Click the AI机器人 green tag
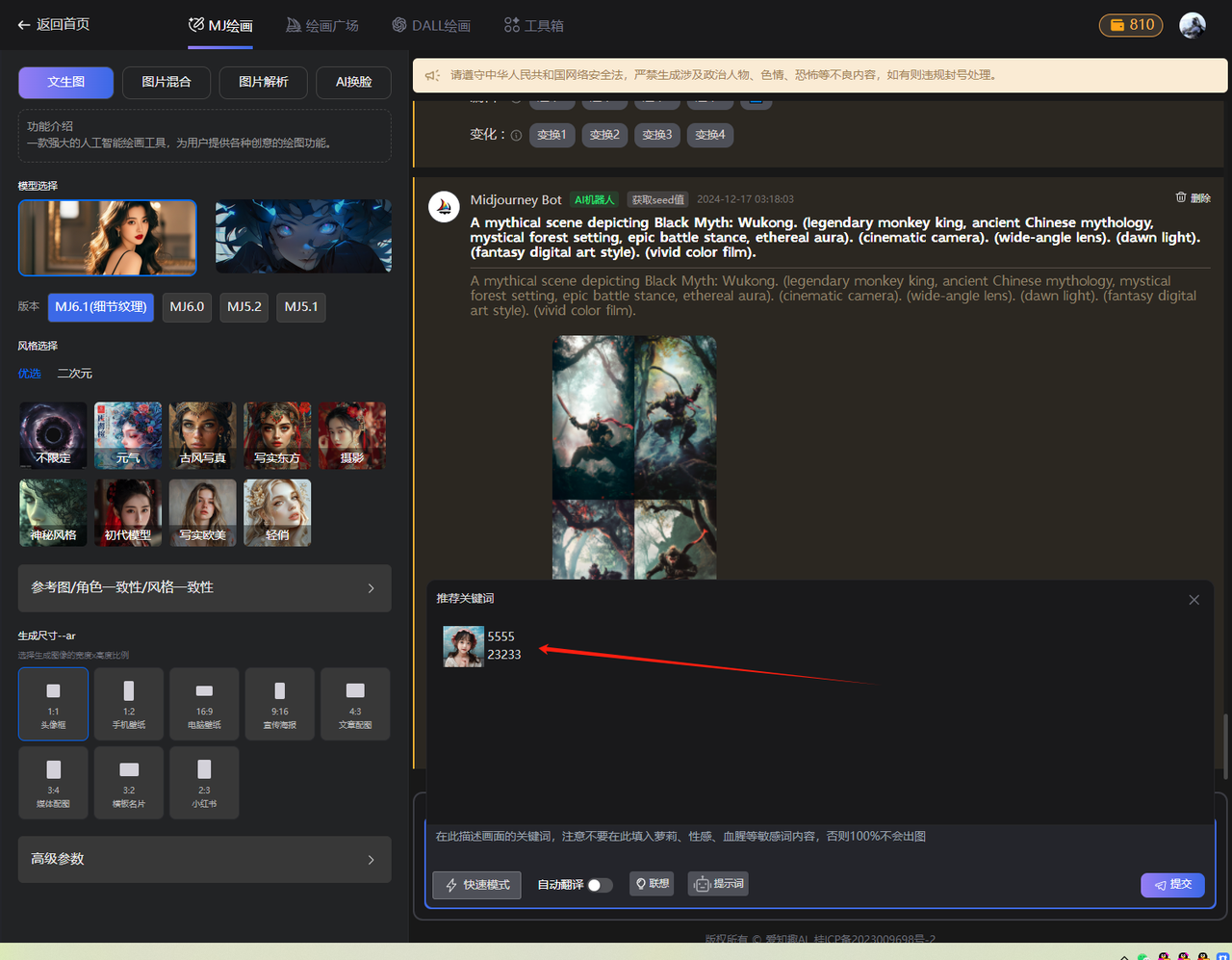 pyautogui.click(x=594, y=200)
